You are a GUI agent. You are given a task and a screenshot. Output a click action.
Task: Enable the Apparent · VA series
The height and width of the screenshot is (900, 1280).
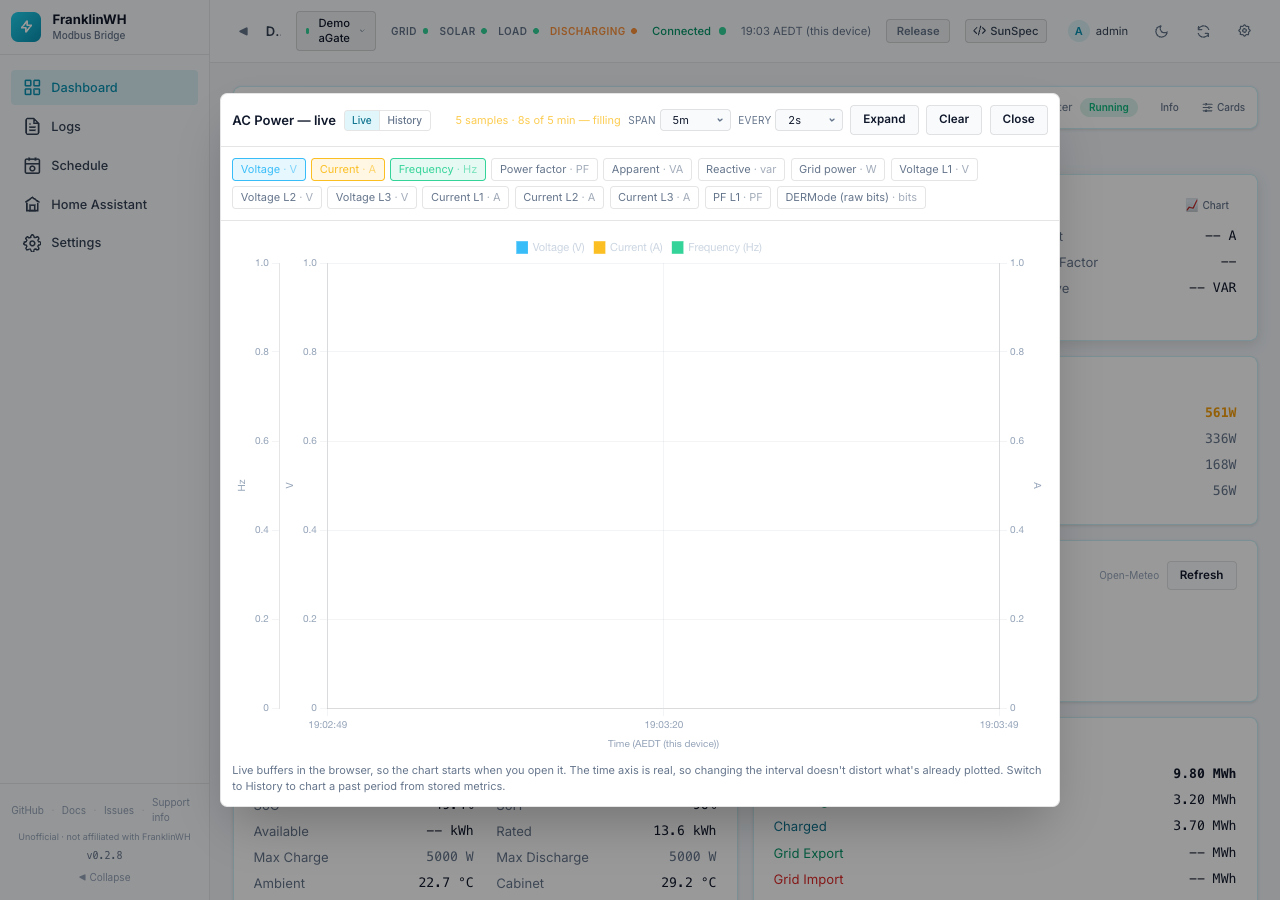tap(648, 169)
